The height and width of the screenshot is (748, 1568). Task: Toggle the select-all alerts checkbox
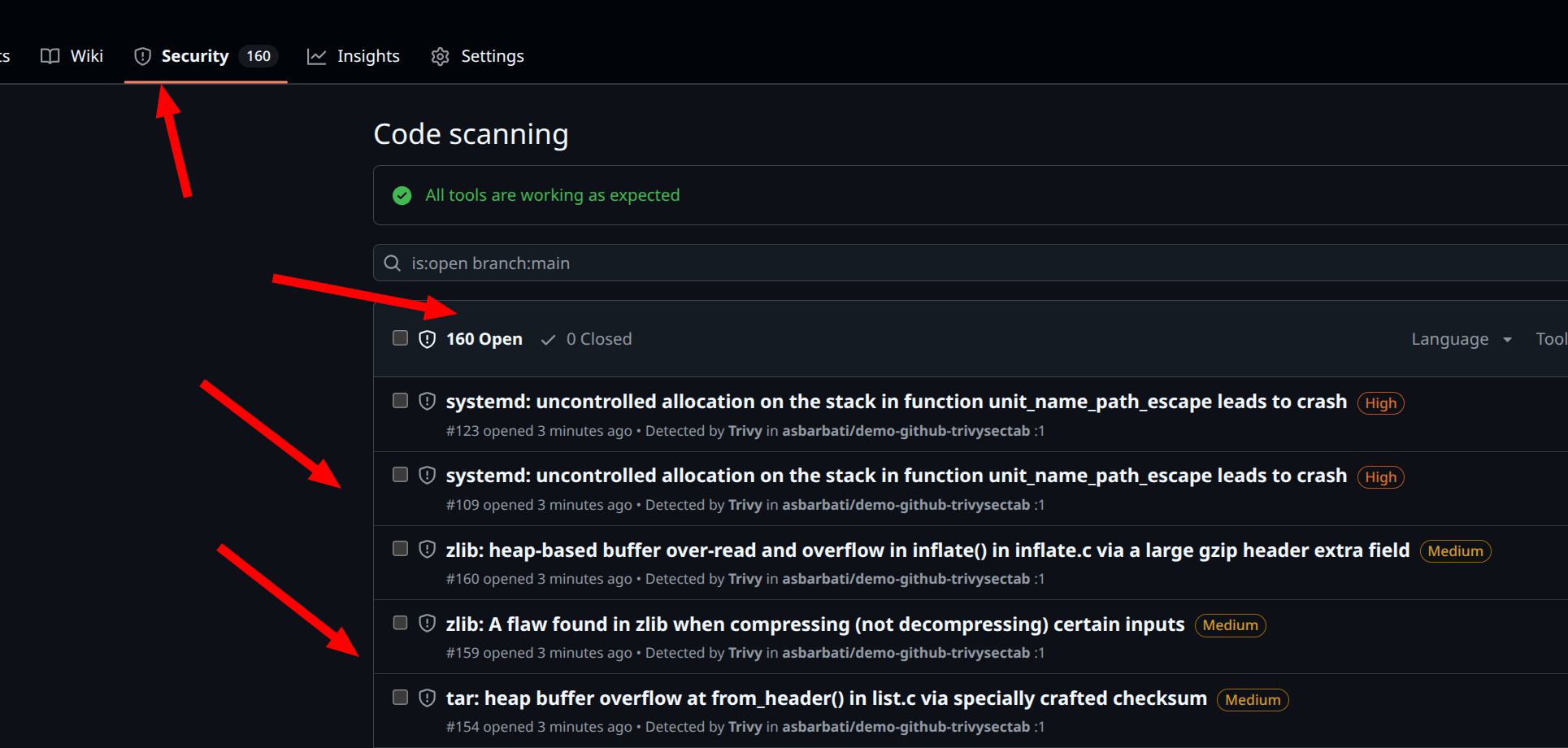click(x=400, y=338)
